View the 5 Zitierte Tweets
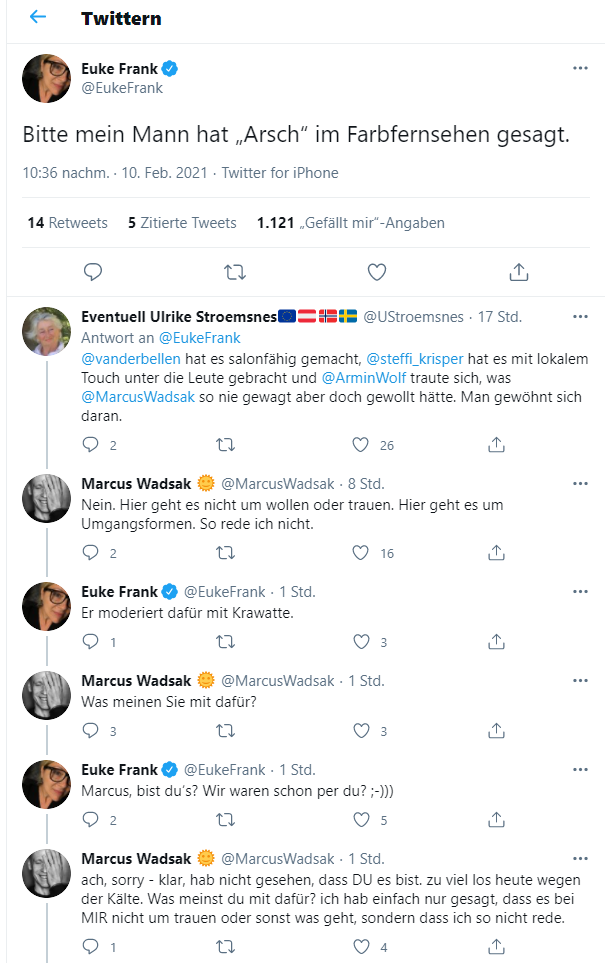605x963 pixels. click(182, 223)
